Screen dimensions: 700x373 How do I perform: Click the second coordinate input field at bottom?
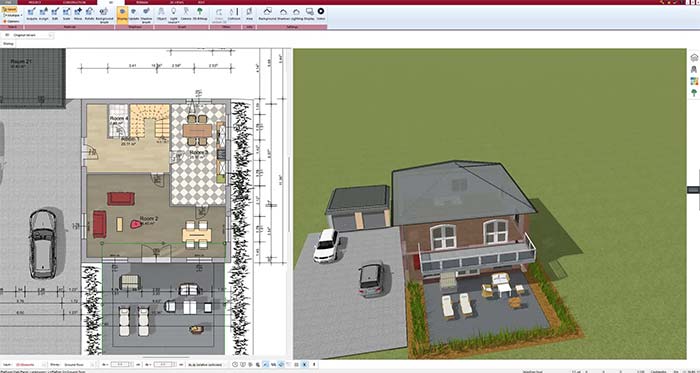[x=163, y=365]
